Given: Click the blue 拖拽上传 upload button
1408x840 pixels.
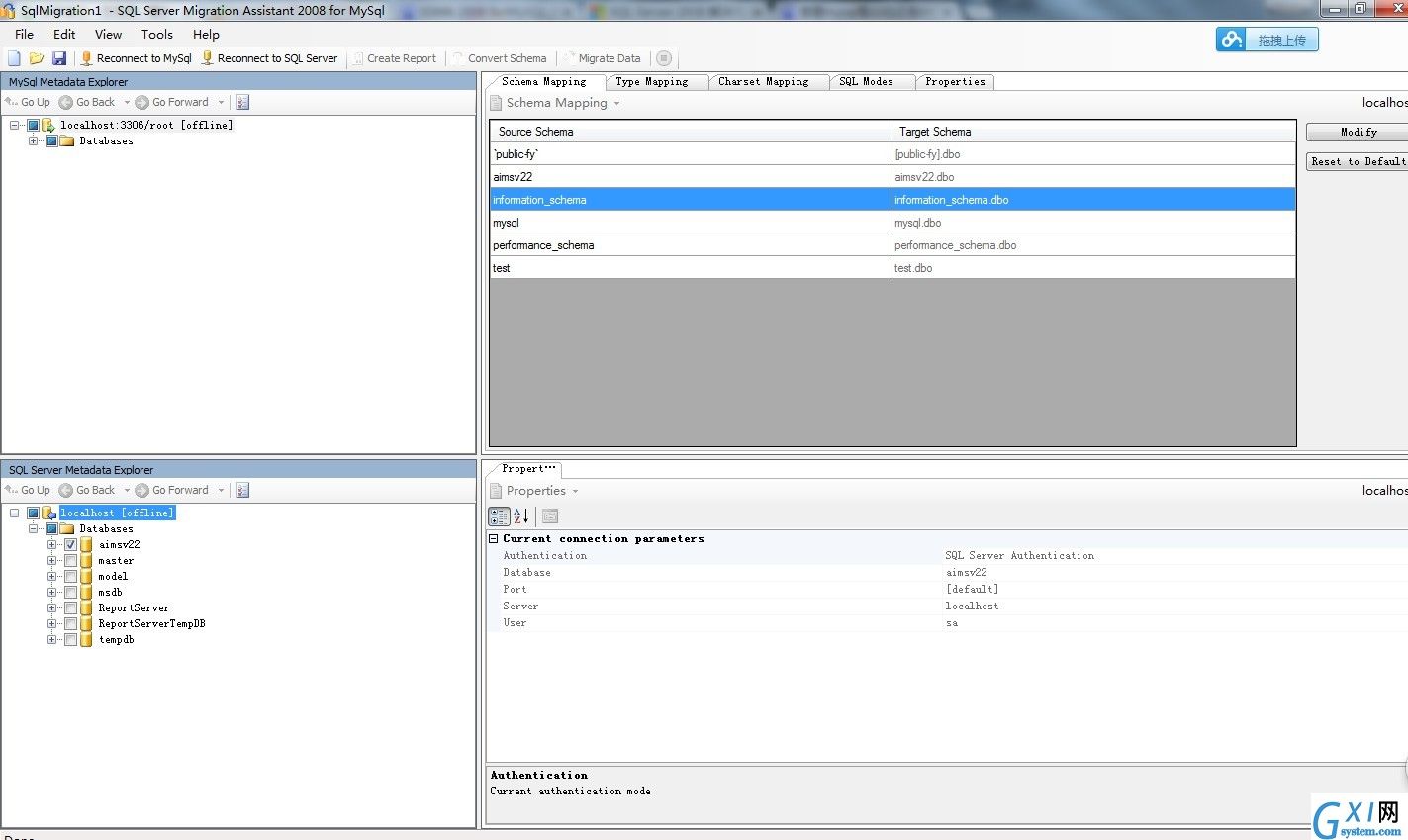Looking at the screenshot, I should [x=1267, y=40].
